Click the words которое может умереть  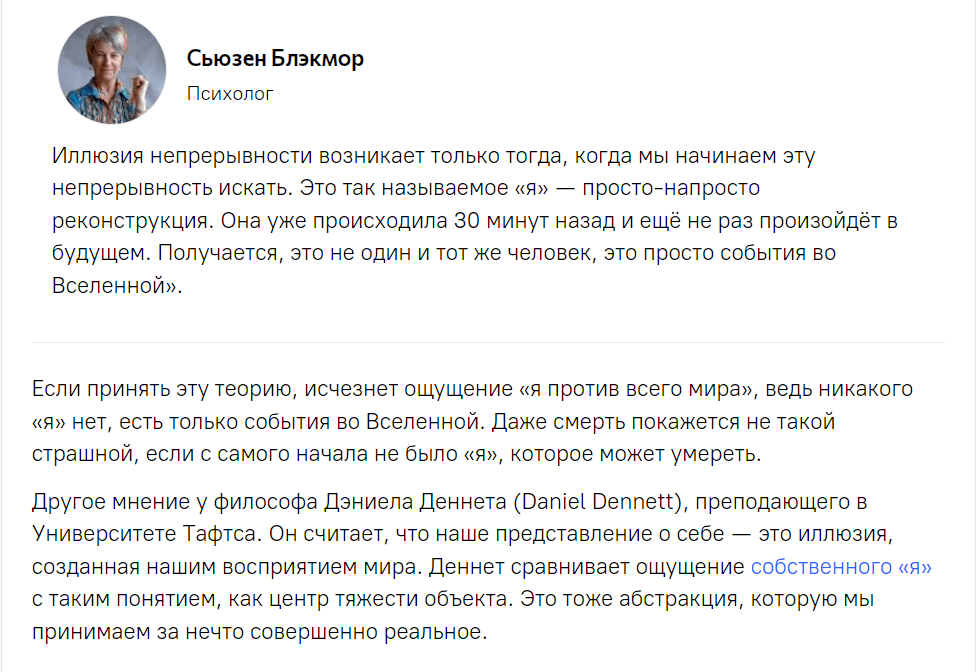coord(636,454)
